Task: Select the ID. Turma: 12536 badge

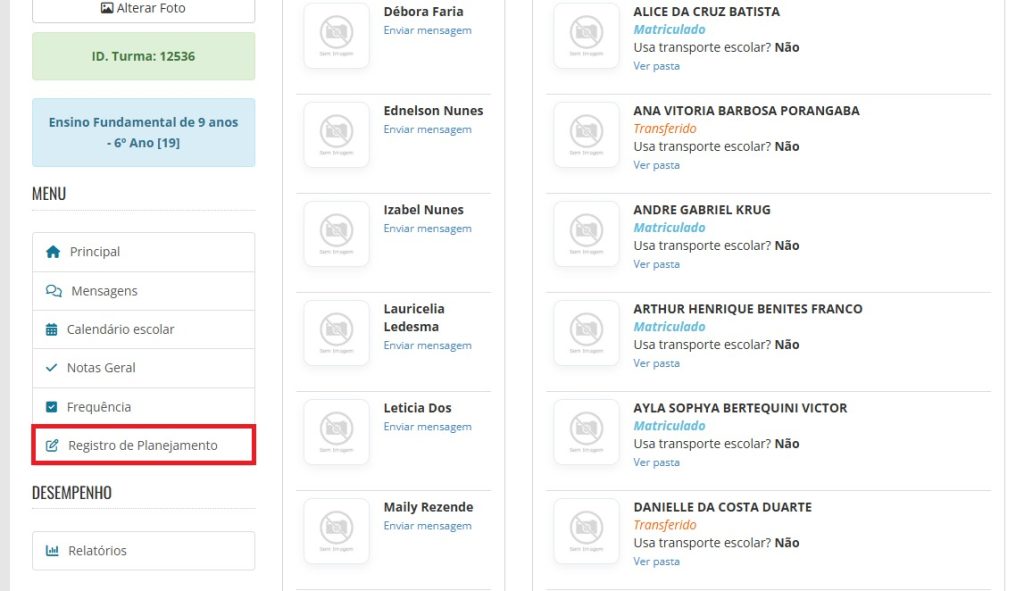Action: tap(143, 56)
